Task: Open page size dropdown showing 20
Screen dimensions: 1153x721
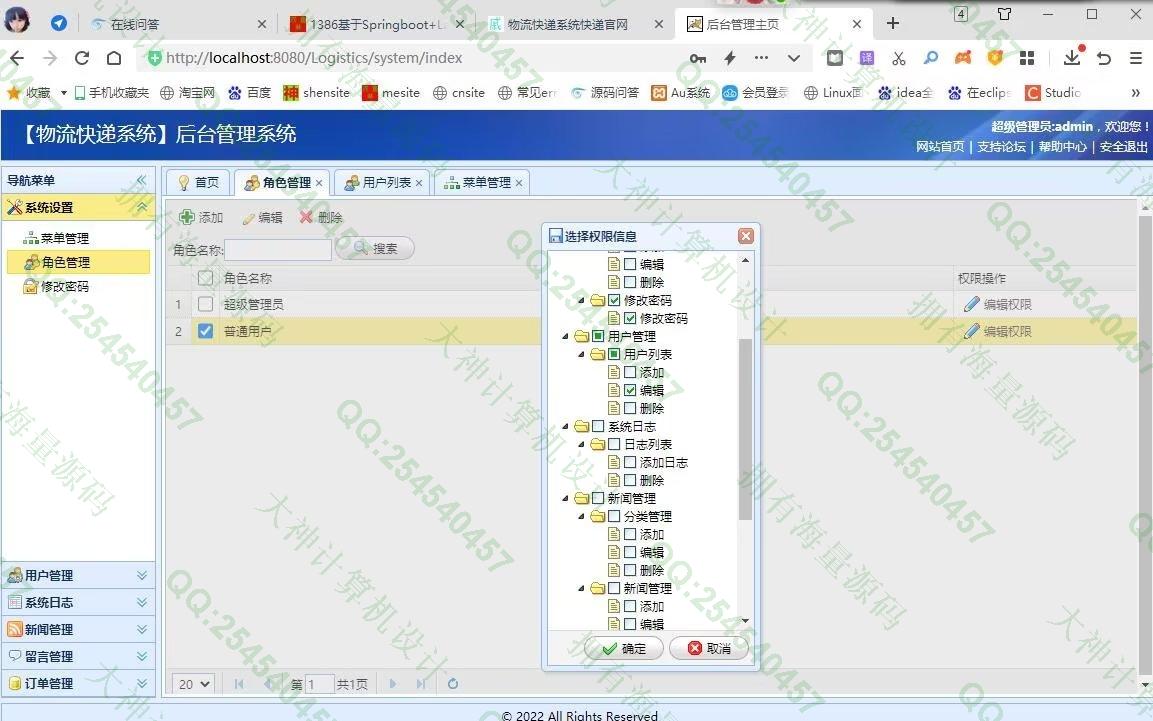Action: click(x=194, y=684)
